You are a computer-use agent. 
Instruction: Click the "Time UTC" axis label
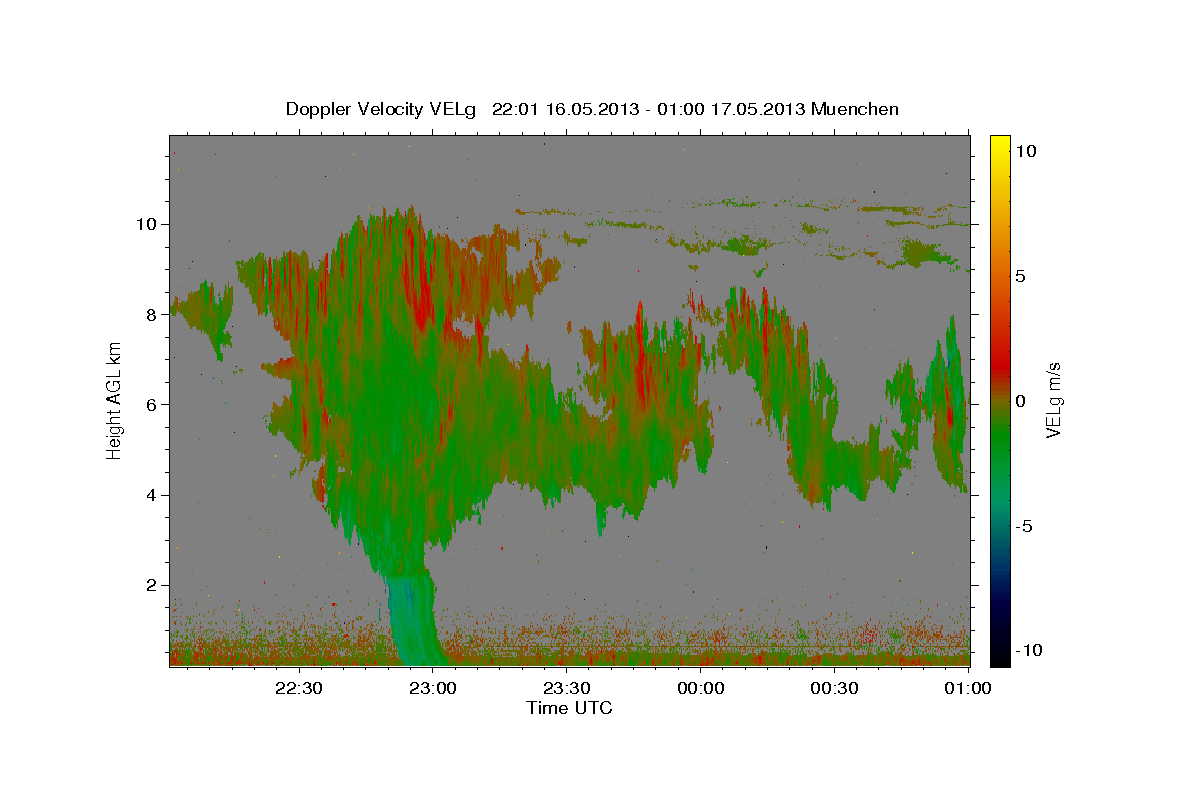click(569, 708)
